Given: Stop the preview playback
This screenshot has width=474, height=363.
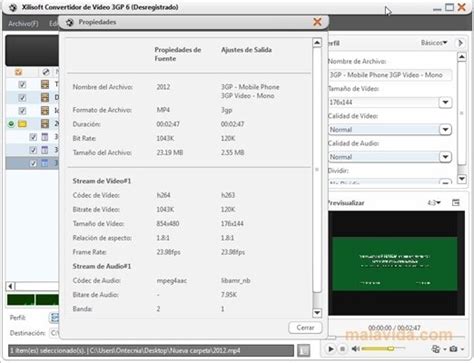Looking at the screenshot, I should [x=342, y=349].
